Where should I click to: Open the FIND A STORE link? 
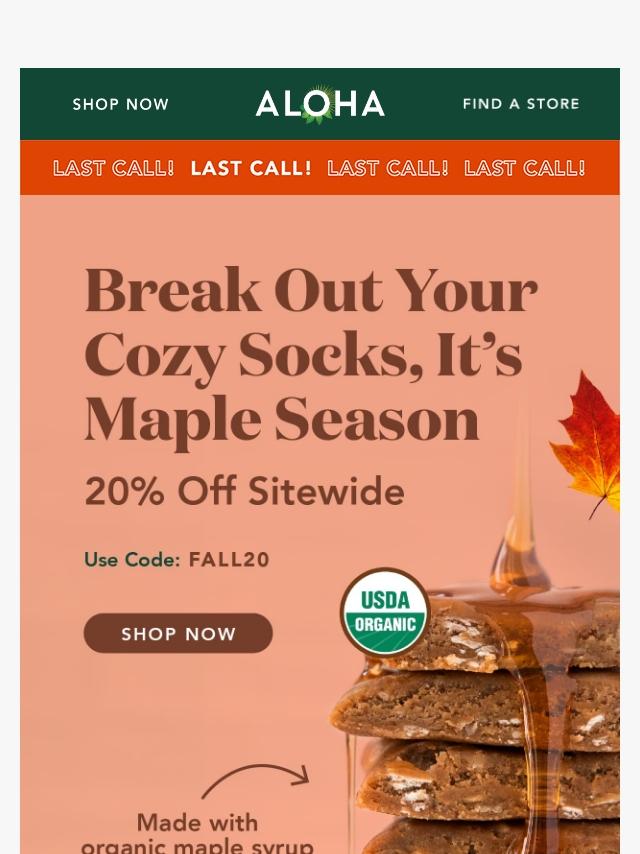pos(521,103)
